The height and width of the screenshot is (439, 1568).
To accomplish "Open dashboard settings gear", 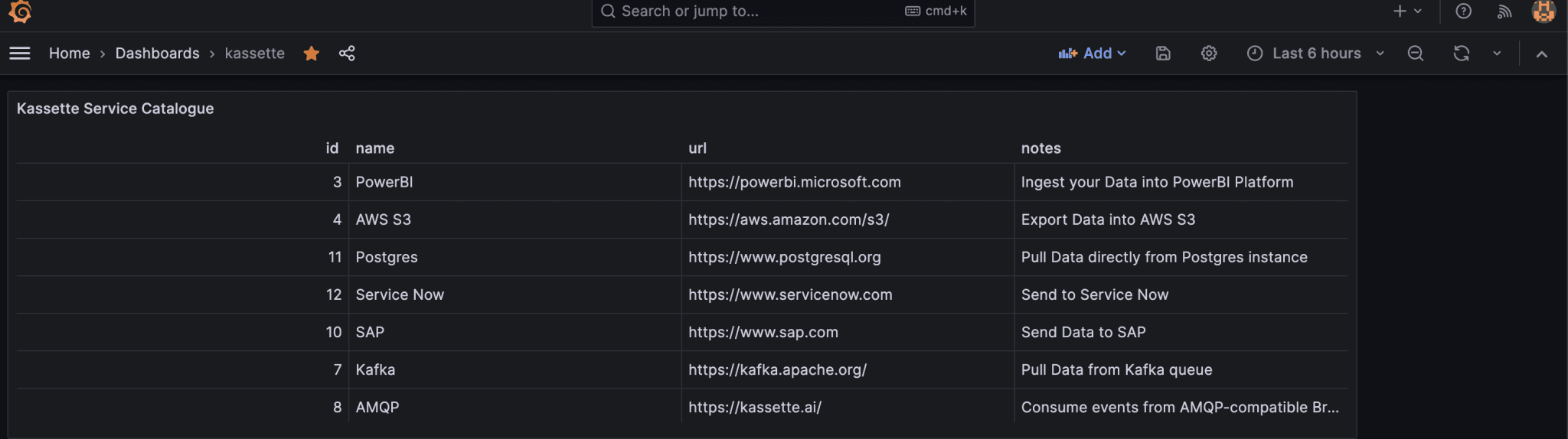I will click(x=1209, y=54).
